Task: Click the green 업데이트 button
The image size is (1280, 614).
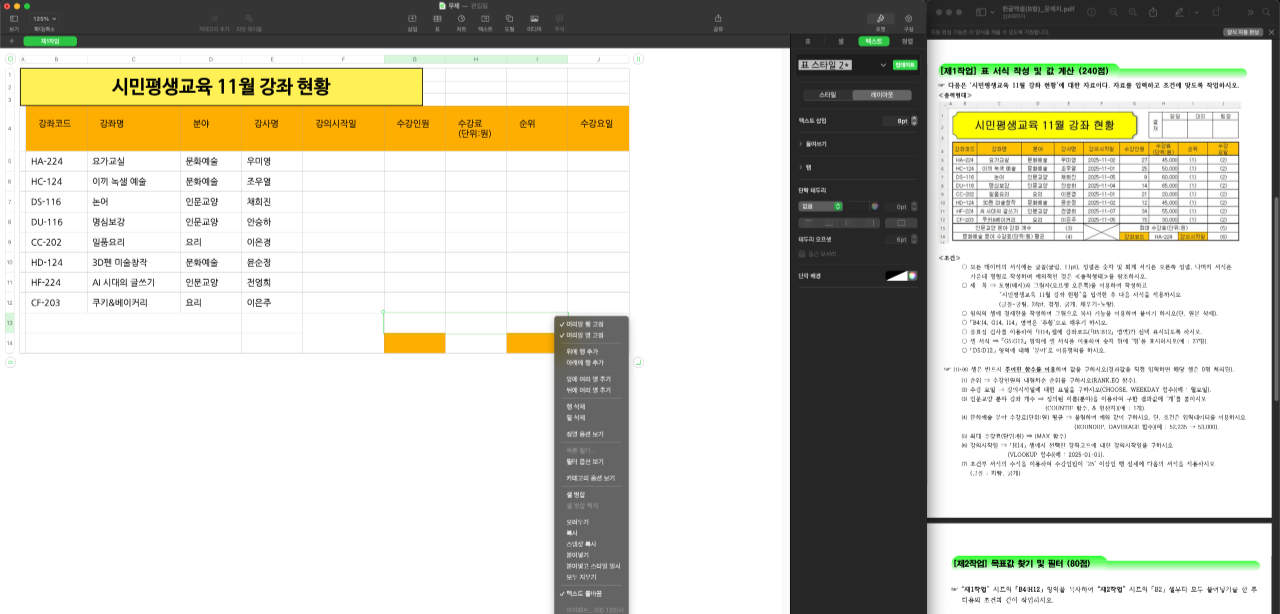Action: click(904, 65)
